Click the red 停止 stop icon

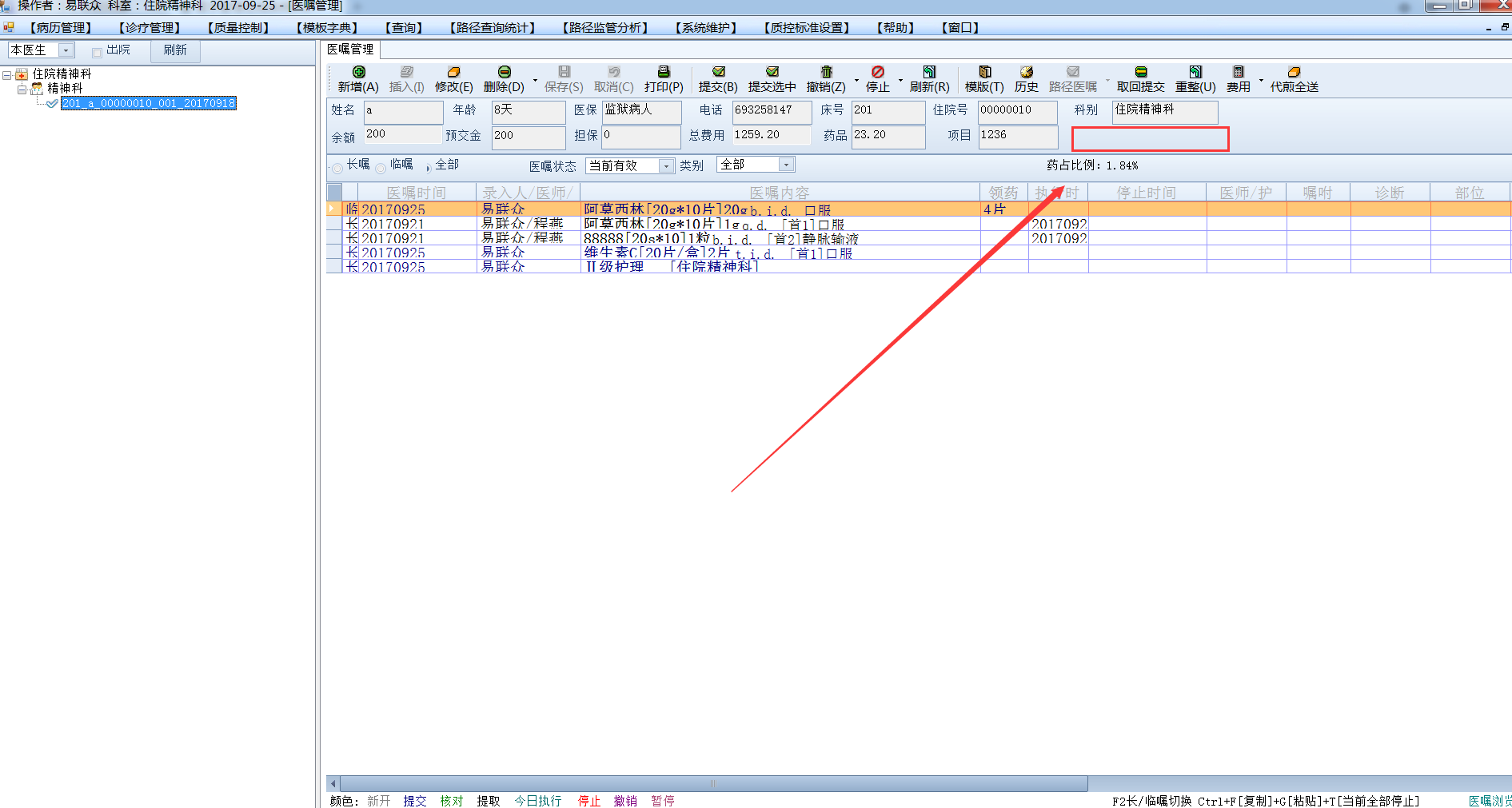tap(877, 72)
